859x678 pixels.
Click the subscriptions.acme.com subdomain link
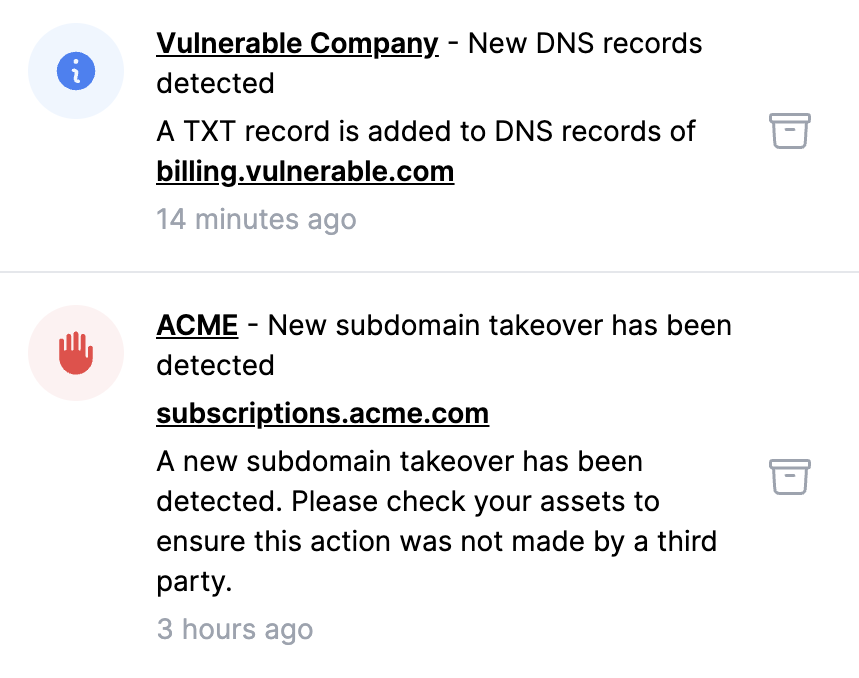(322, 413)
